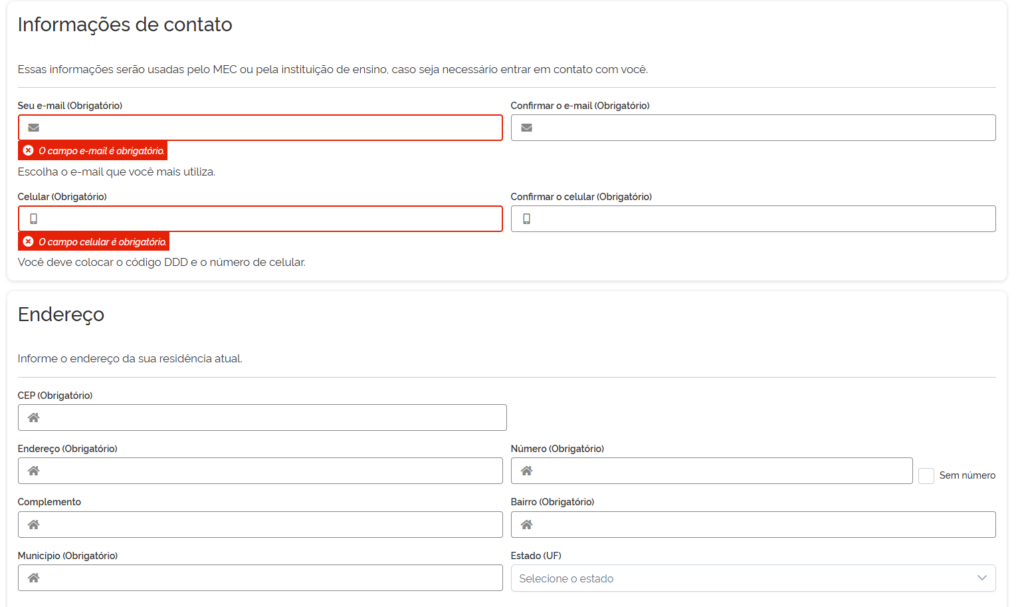Click home icon in CEP field

tap(33, 418)
